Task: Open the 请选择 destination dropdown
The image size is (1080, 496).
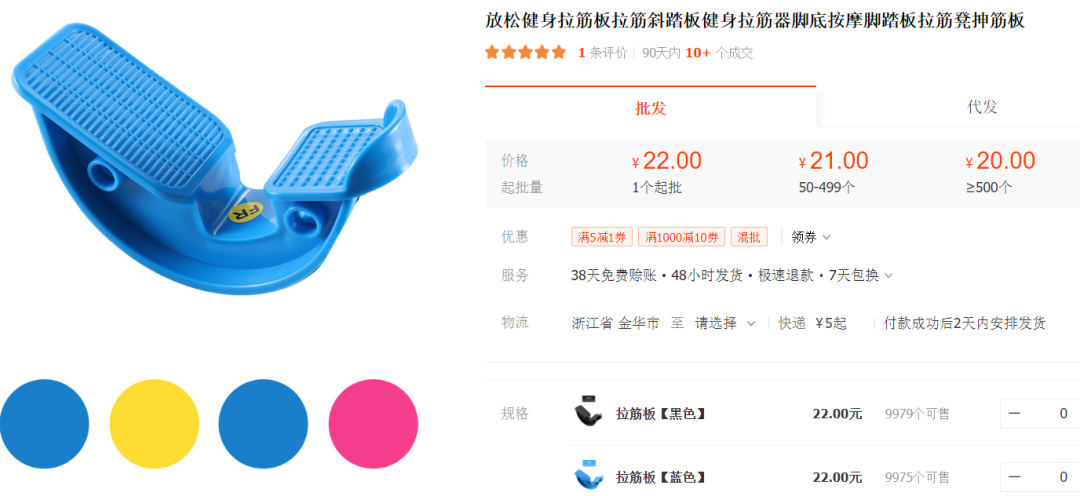Action: click(725, 323)
